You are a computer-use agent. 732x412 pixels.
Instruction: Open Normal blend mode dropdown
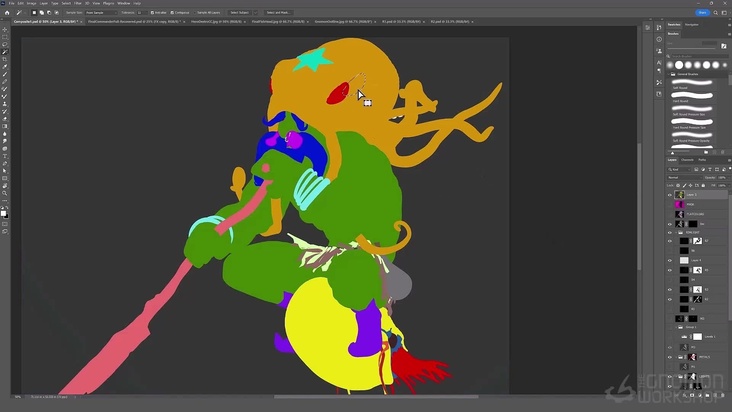point(684,177)
